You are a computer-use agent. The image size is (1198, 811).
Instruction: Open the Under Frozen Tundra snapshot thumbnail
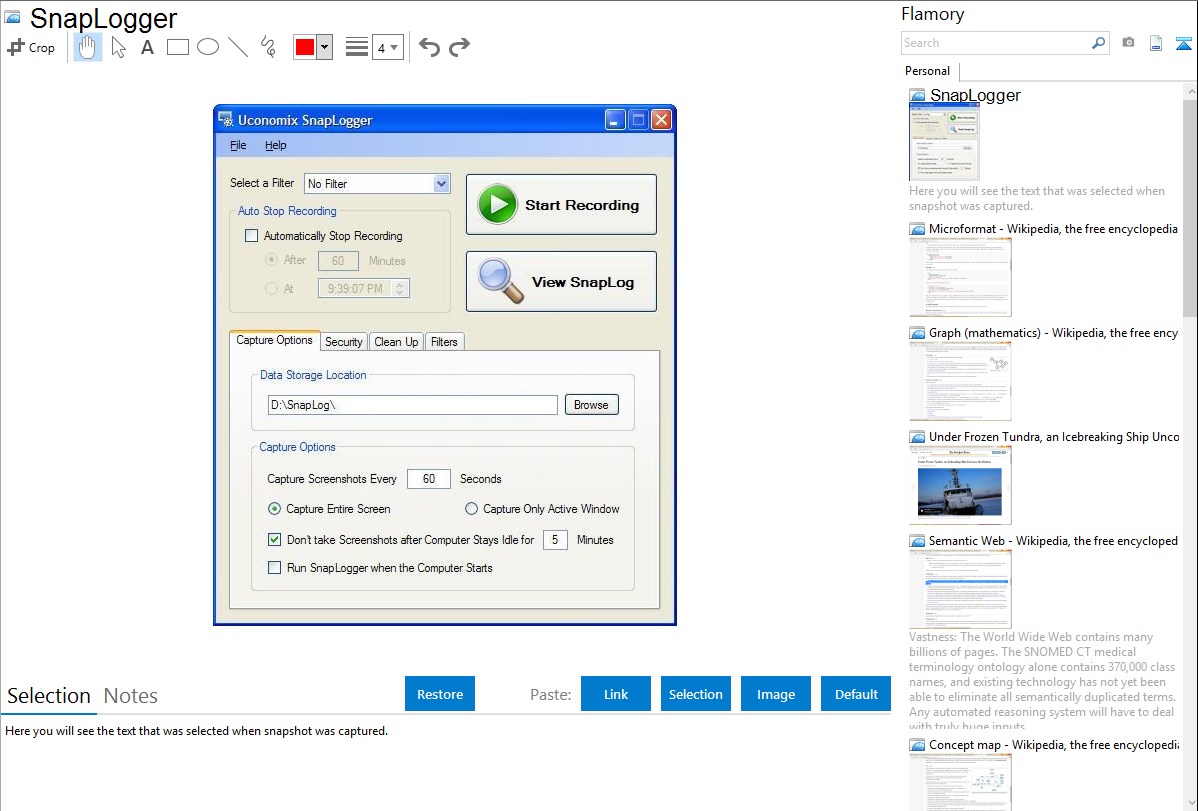pos(960,485)
